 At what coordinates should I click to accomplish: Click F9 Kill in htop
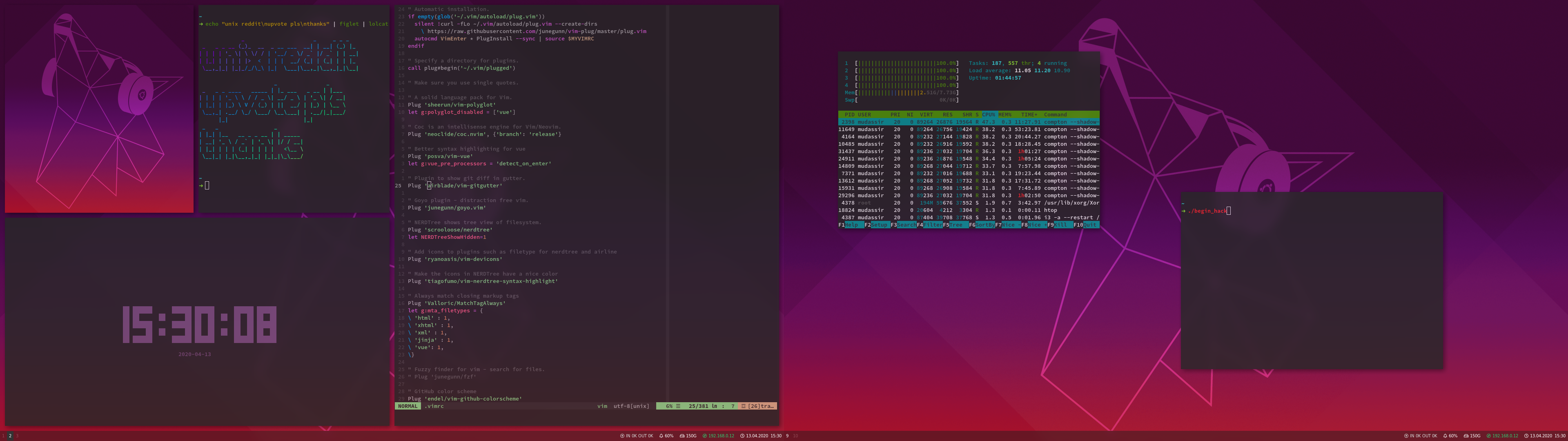1060,225
